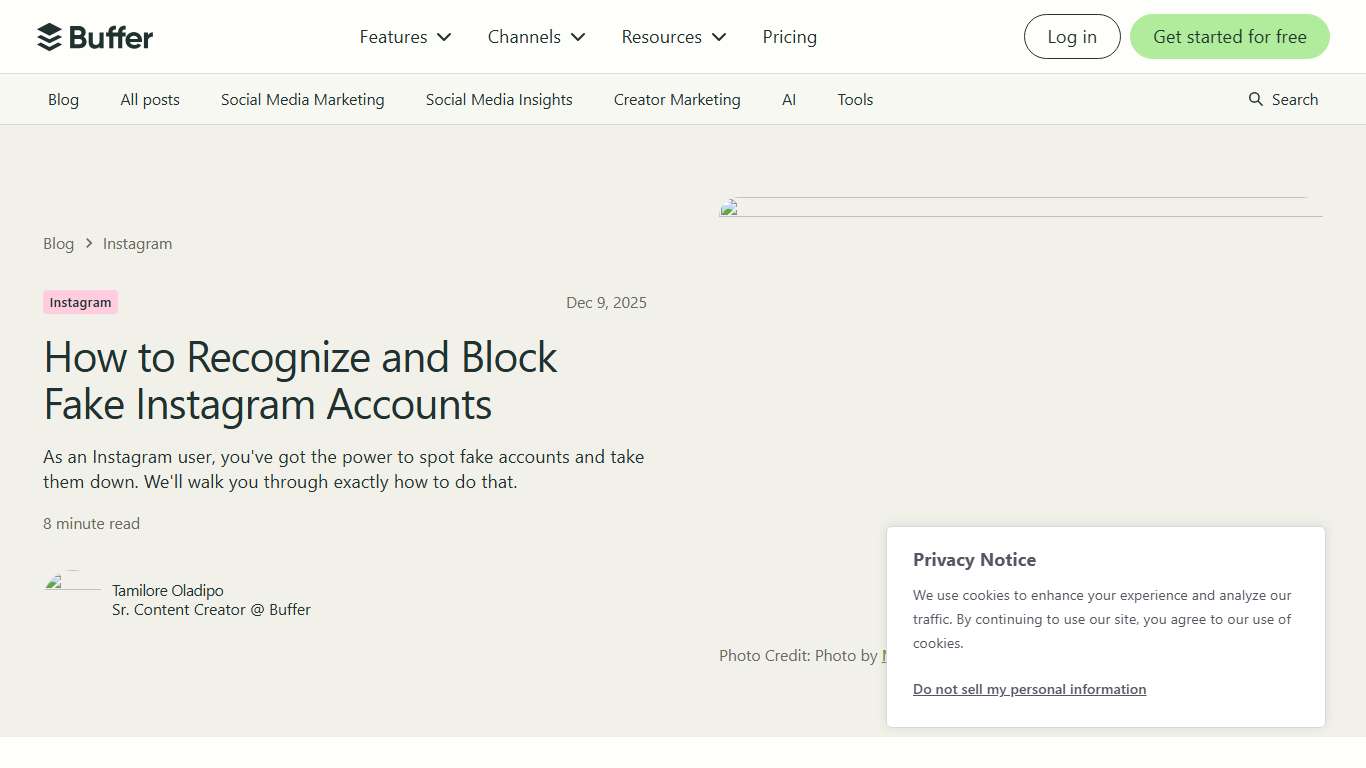Click the article's photo credit image placeholder
The width and height of the screenshot is (1366, 768).
[x=729, y=208]
